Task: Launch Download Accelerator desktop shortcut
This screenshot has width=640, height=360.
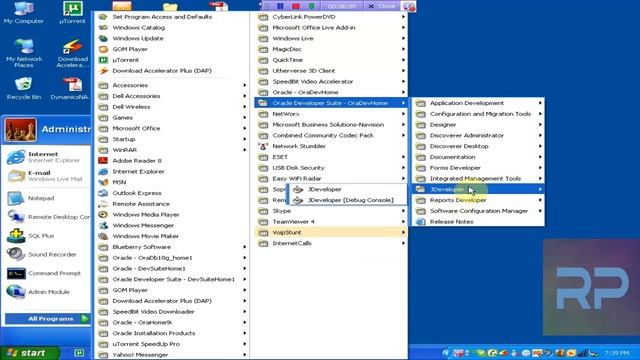Action: 73,53
